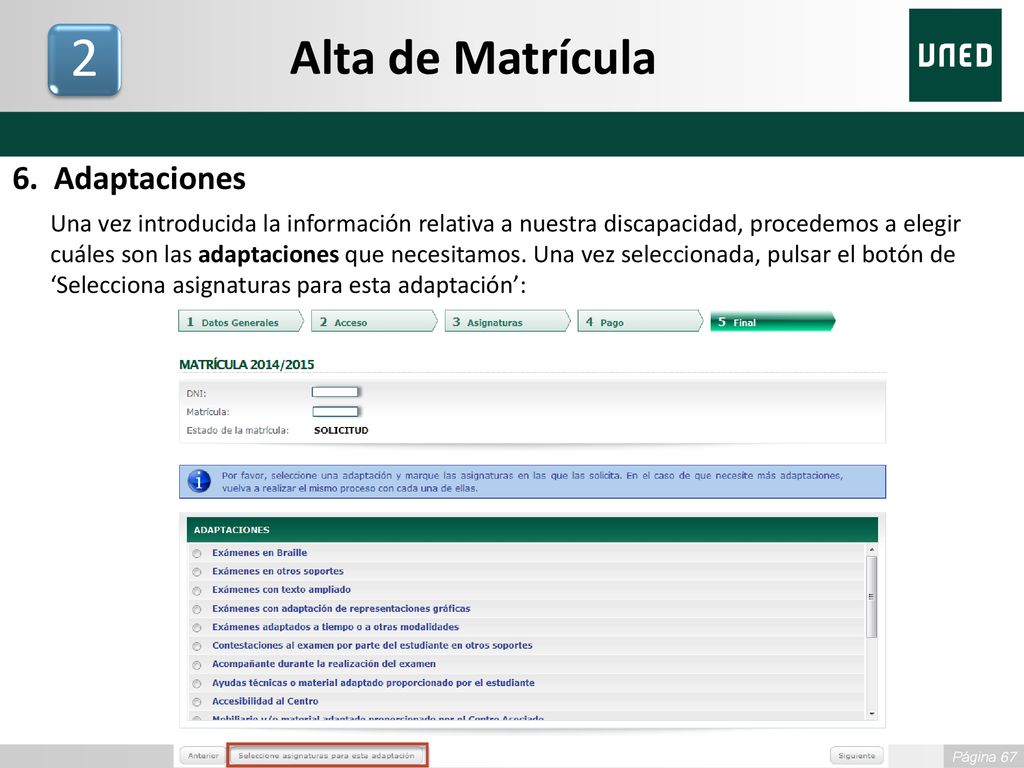Select Contestaciones al examen en otros soportes

click(x=197, y=647)
